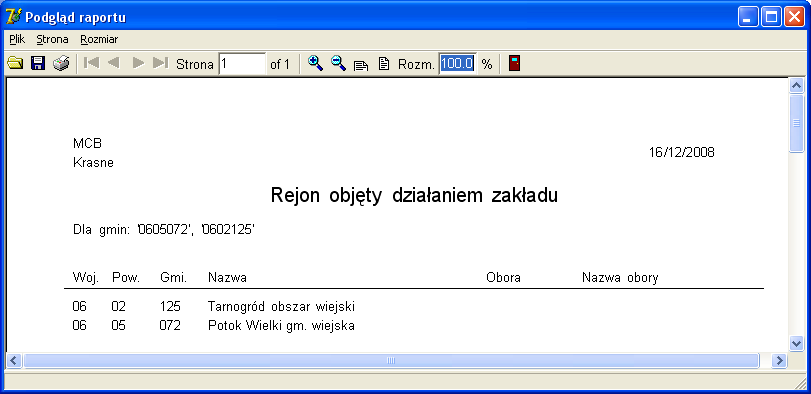Click the Rozm. zoom percentage field

click(x=457, y=64)
